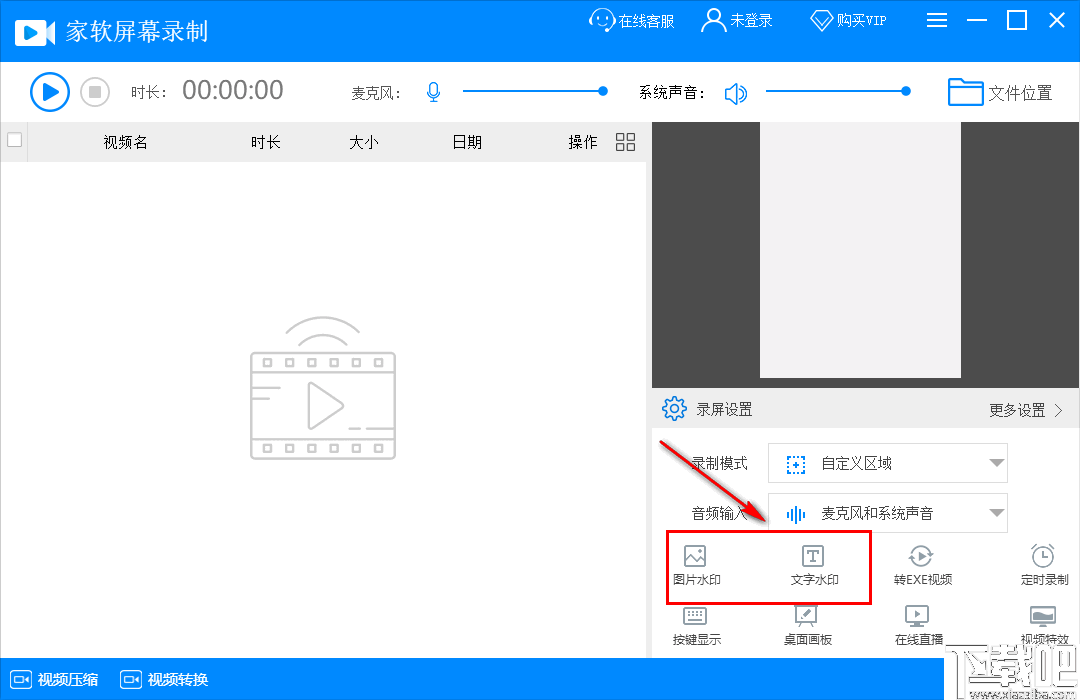Open the 音频输入 audio input dropdown
The image size is (1080, 700).
pyautogui.click(x=887, y=513)
